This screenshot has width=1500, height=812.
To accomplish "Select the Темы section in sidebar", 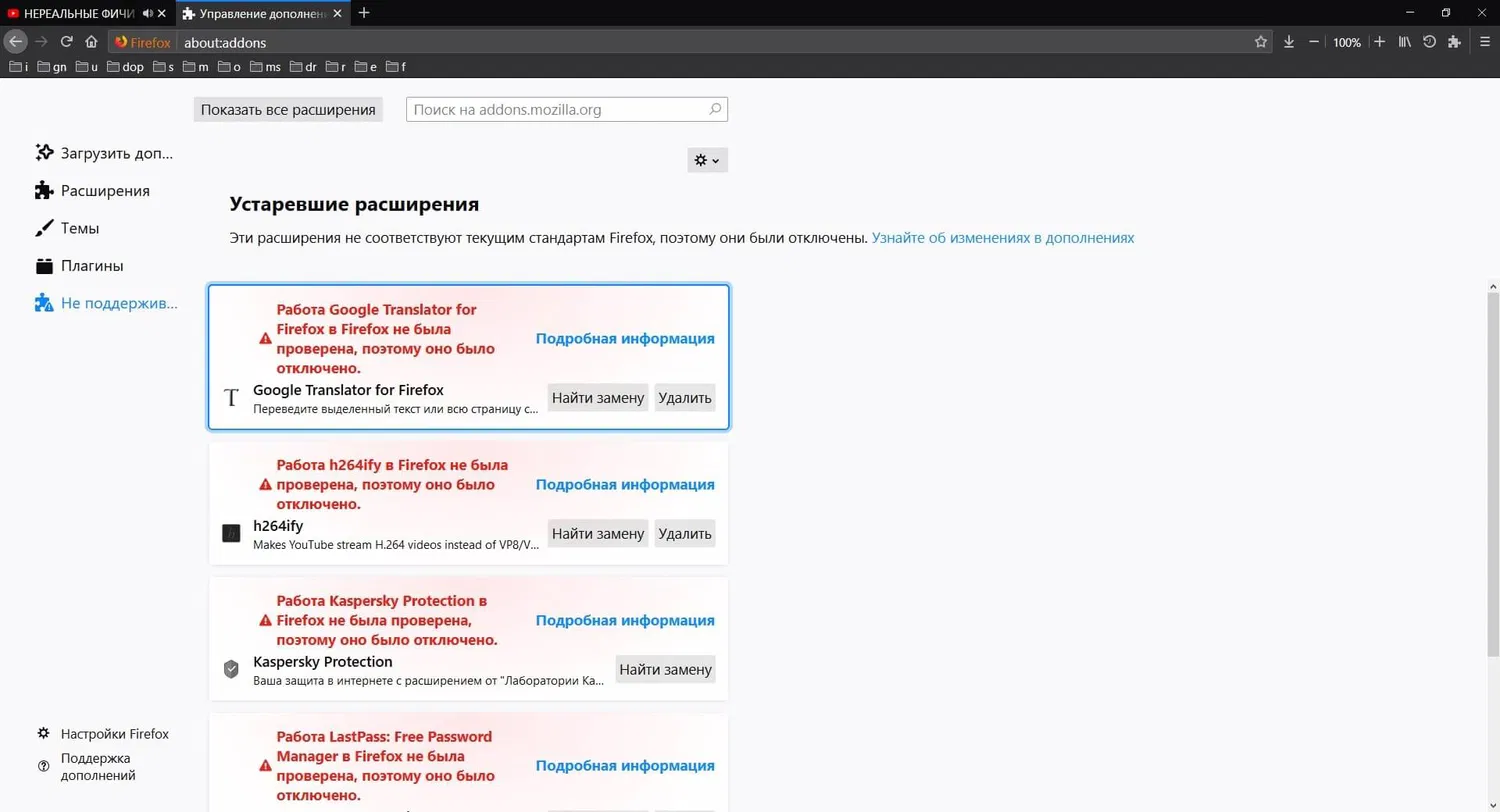I will [x=78, y=228].
